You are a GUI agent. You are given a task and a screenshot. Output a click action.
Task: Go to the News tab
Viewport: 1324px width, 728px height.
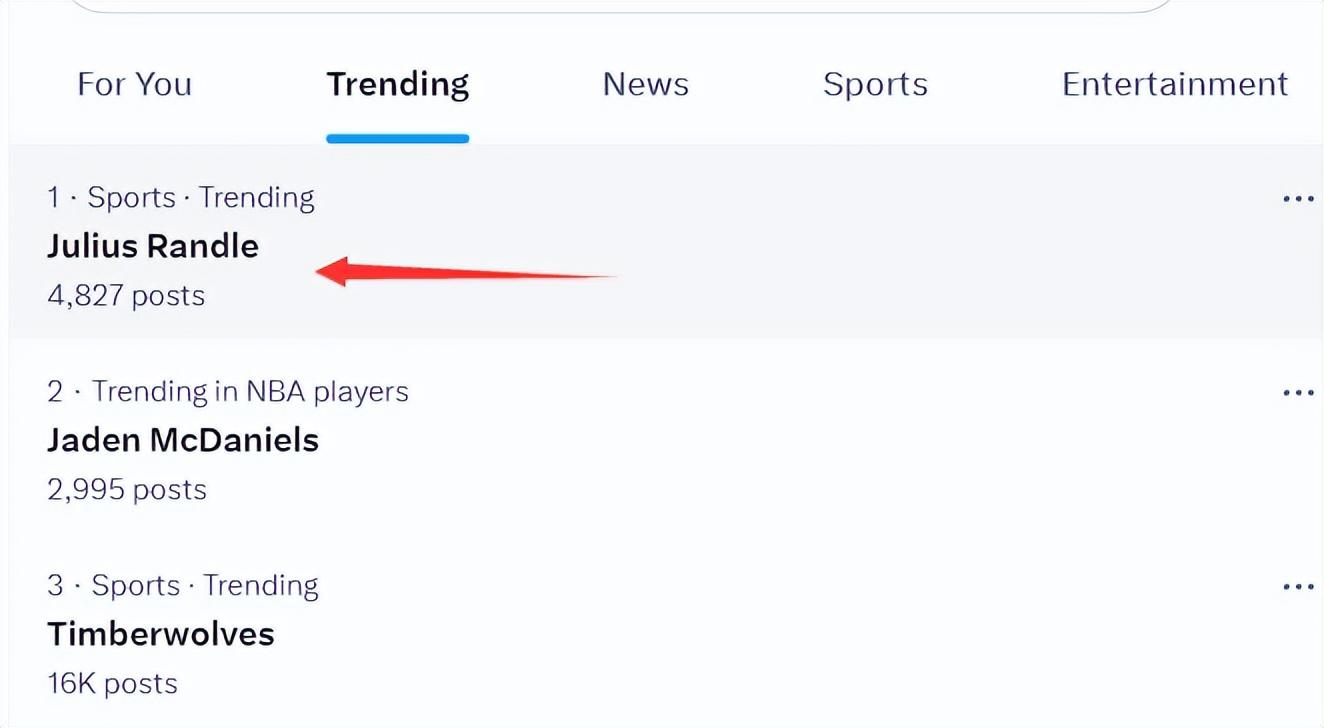click(x=646, y=85)
